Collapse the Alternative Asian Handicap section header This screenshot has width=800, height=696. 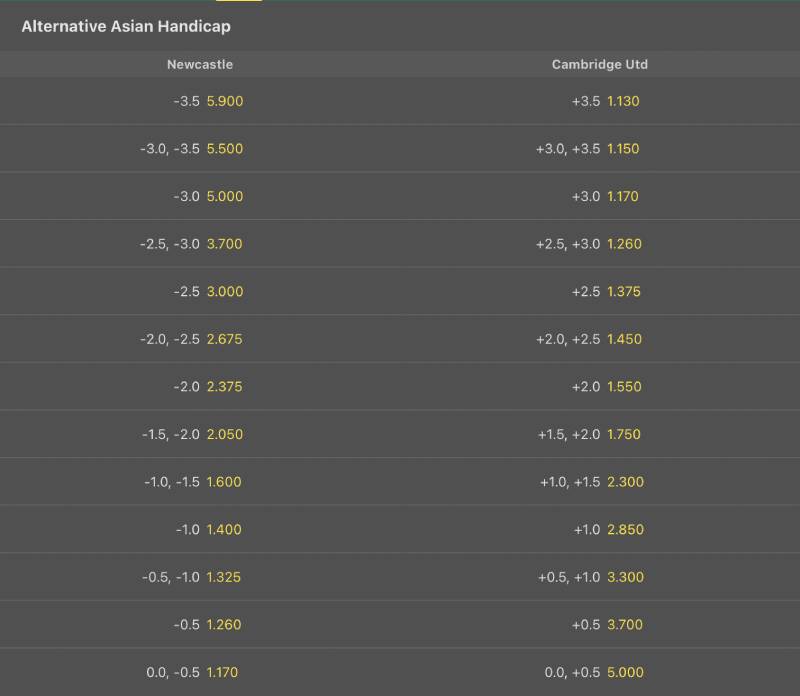pyautogui.click(x=126, y=27)
